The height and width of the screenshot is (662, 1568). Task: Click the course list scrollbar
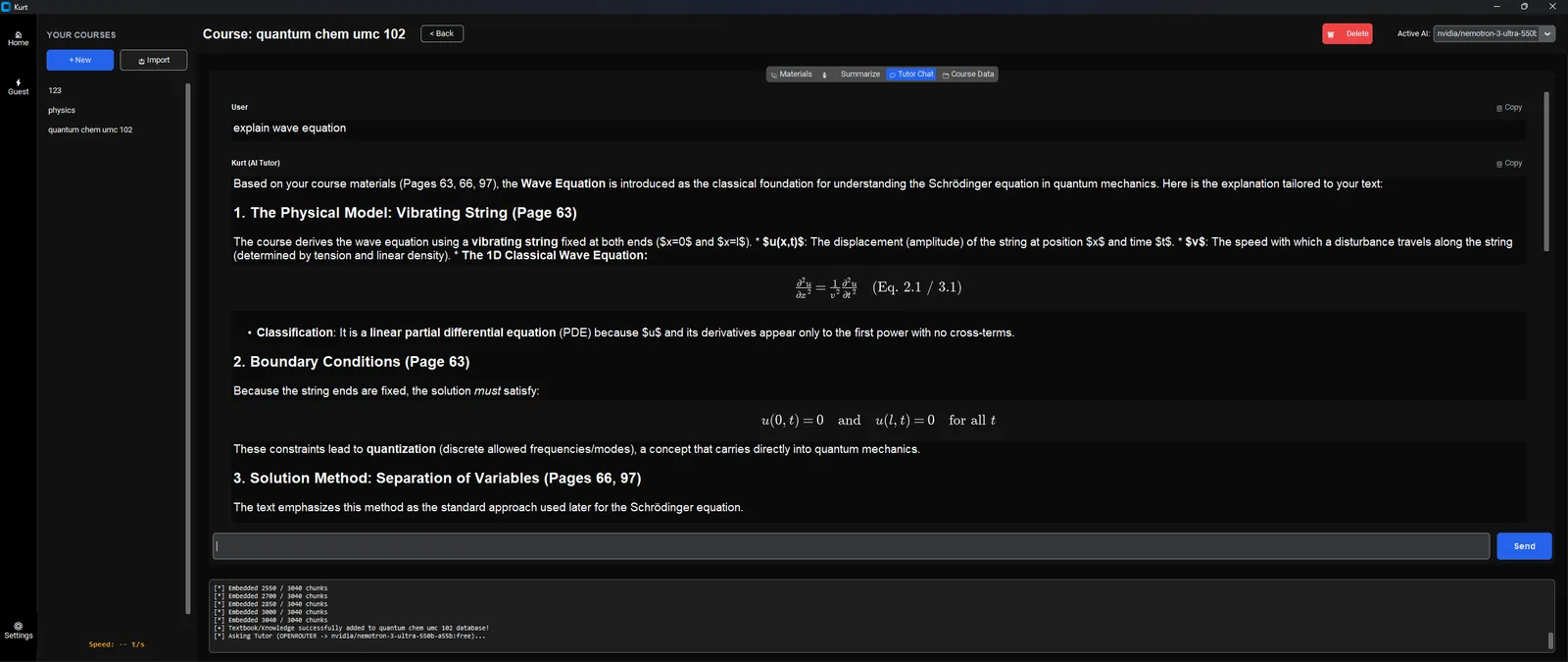pos(187,348)
